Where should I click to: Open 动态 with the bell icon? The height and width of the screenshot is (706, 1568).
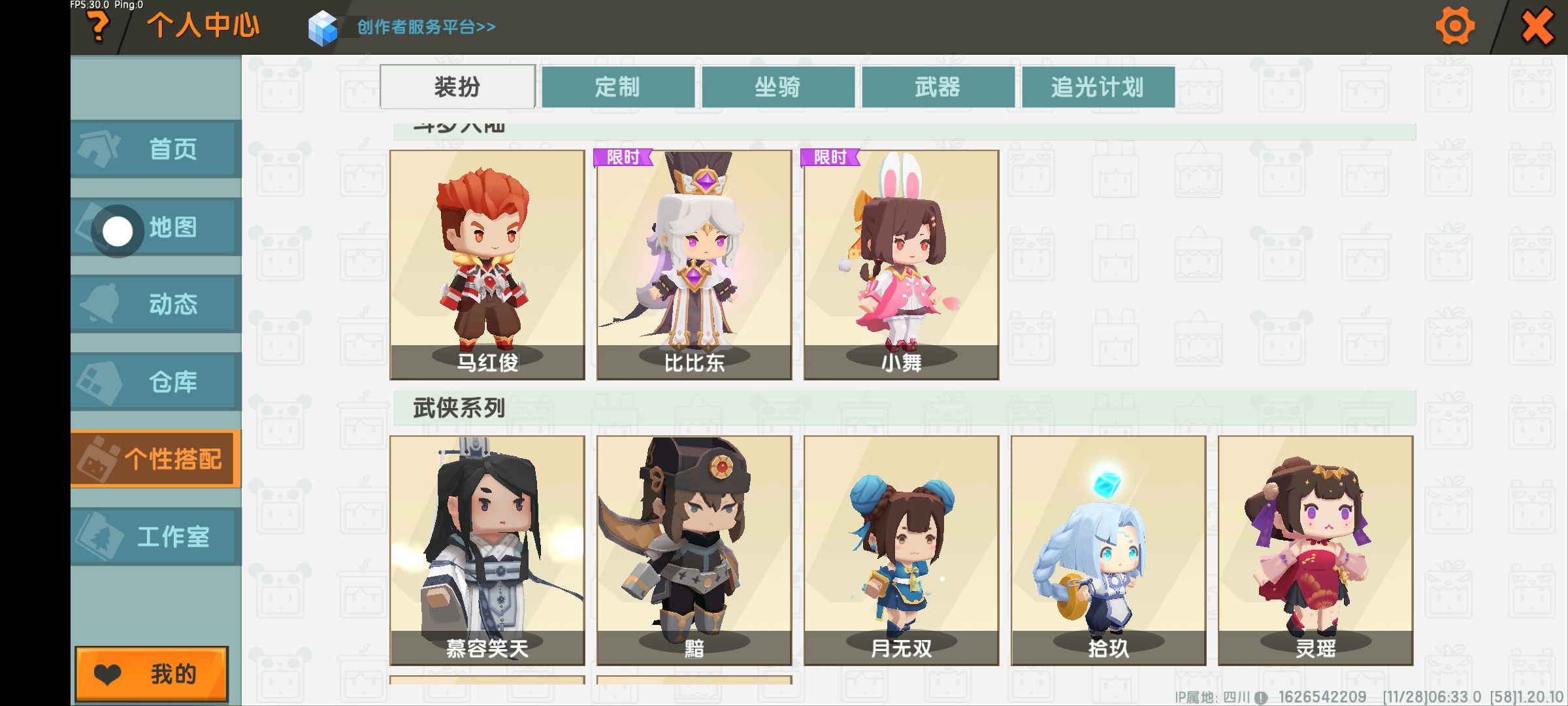156,304
